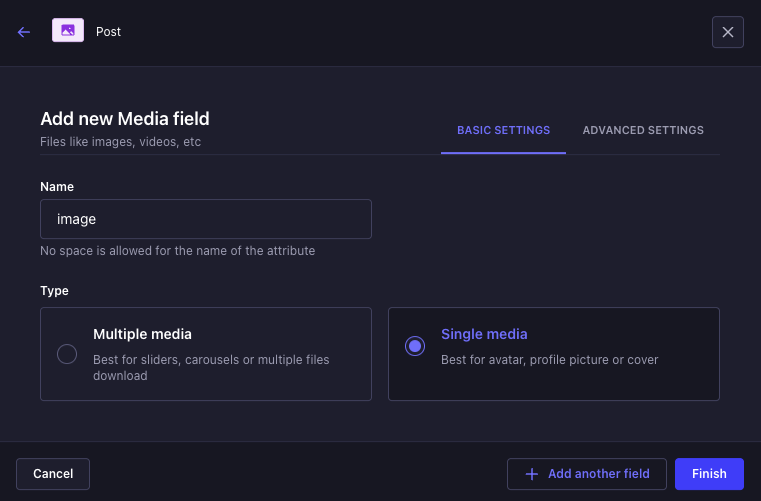The height and width of the screenshot is (501, 761).
Task: Close the dialog with the X icon
Action: tap(727, 32)
